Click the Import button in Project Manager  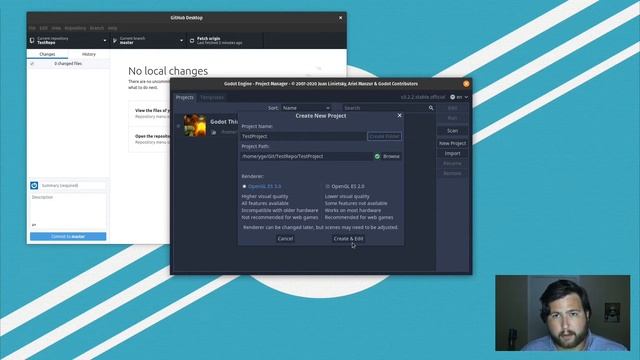452,153
